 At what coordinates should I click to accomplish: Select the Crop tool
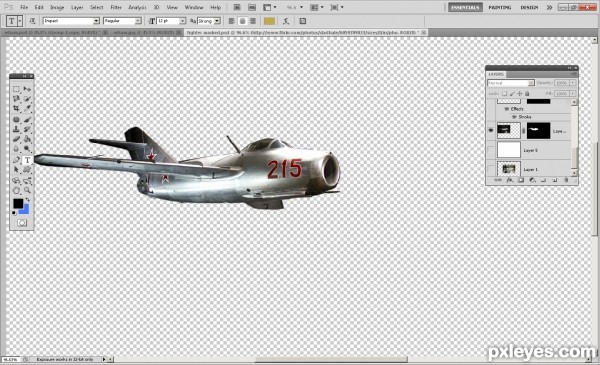(x=16, y=109)
